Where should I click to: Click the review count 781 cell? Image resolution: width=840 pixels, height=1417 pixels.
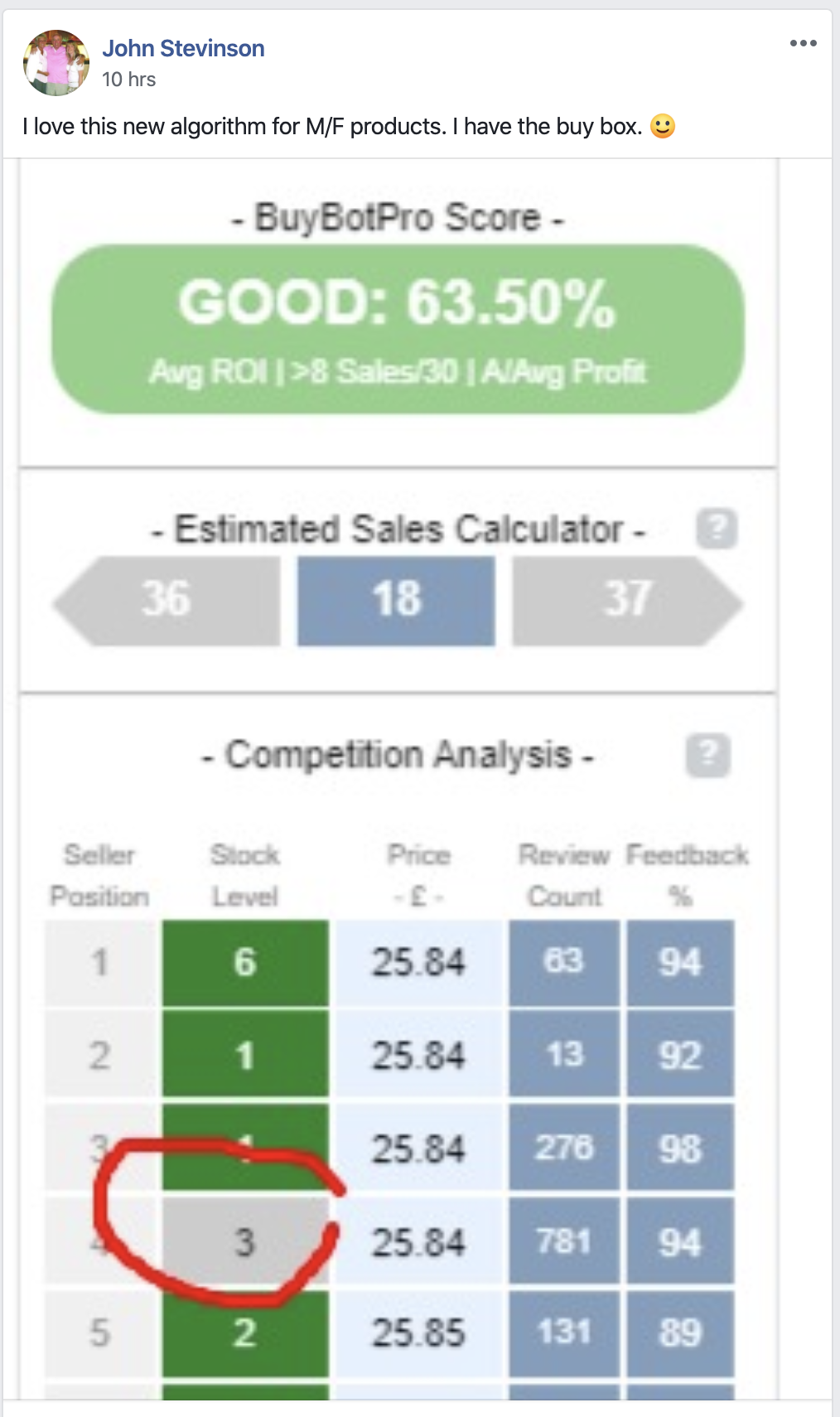(564, 1242)
